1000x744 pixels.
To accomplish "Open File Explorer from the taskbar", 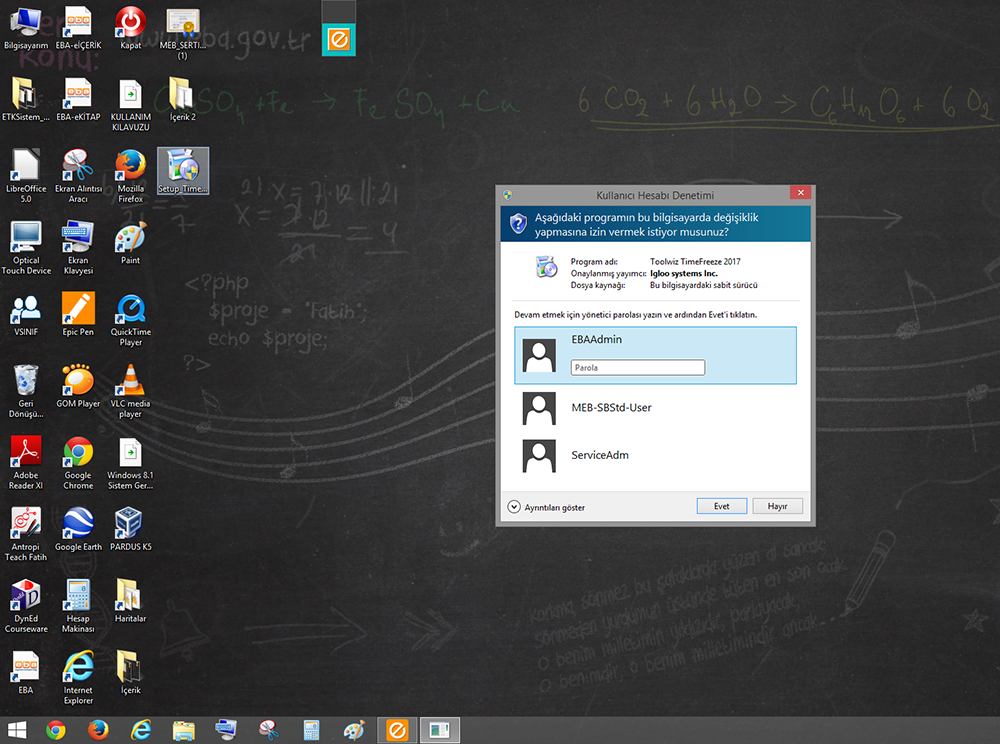I will (x=184, y=730).
